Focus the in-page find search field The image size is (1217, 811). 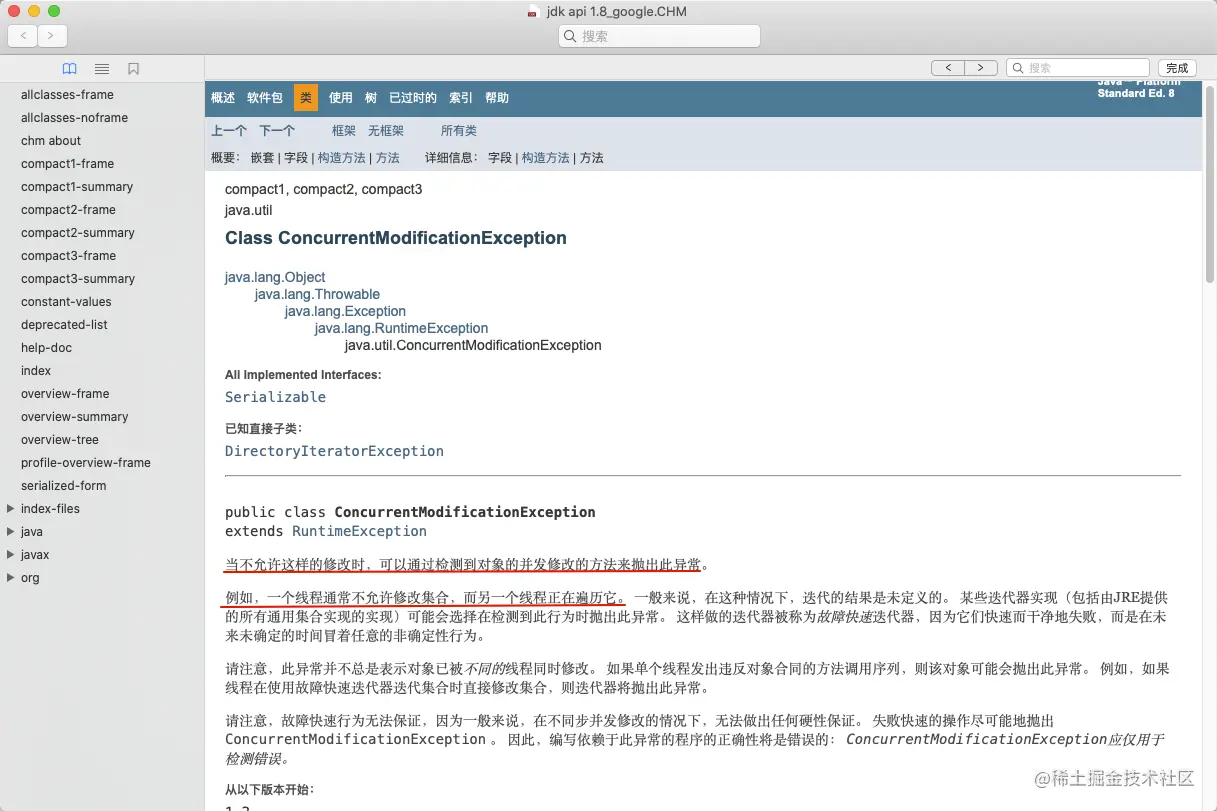coord(1077,68)
